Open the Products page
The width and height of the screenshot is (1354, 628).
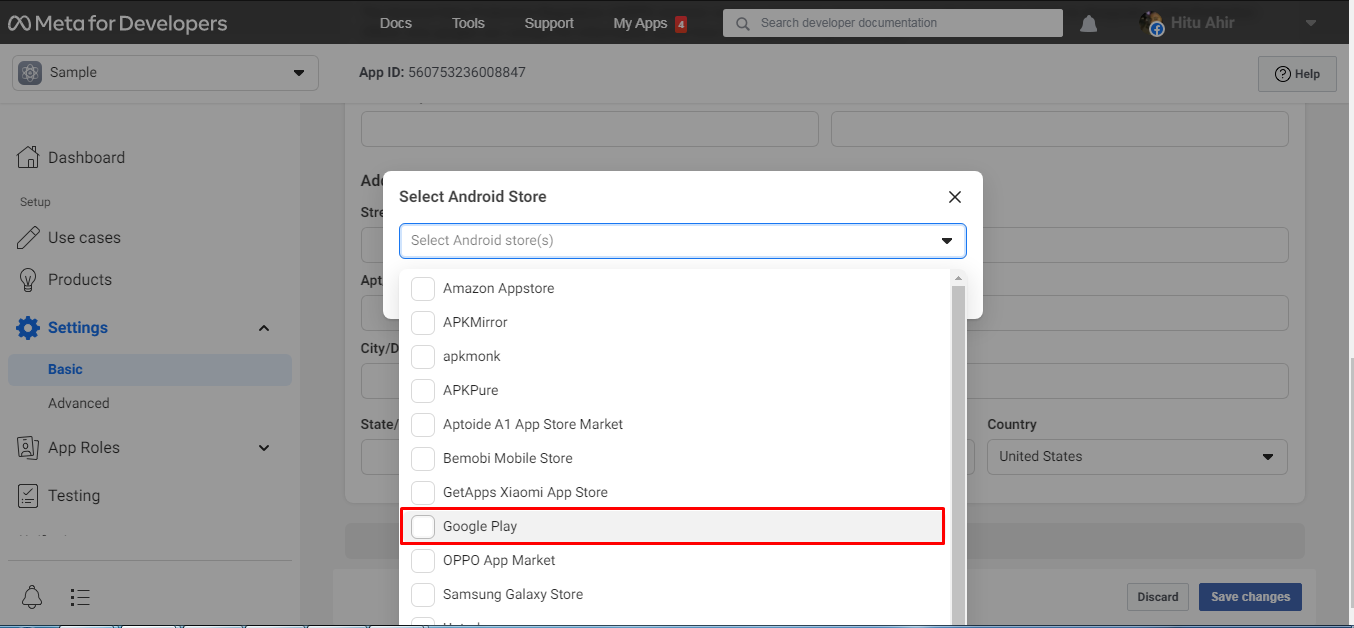(80, 280)
